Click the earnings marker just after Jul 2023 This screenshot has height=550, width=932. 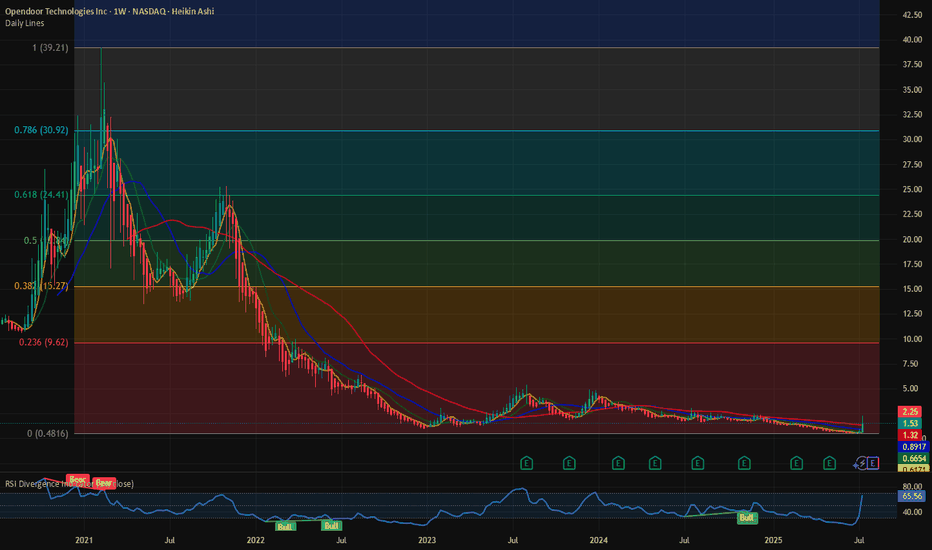(x=526, y=463)
